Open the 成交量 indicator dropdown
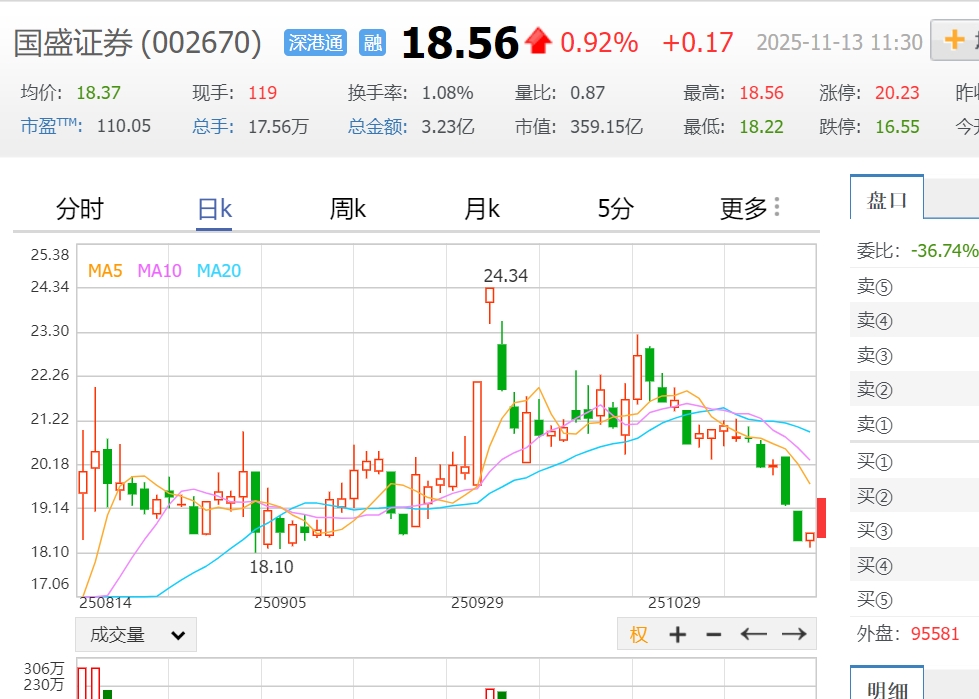 (136, 635)
